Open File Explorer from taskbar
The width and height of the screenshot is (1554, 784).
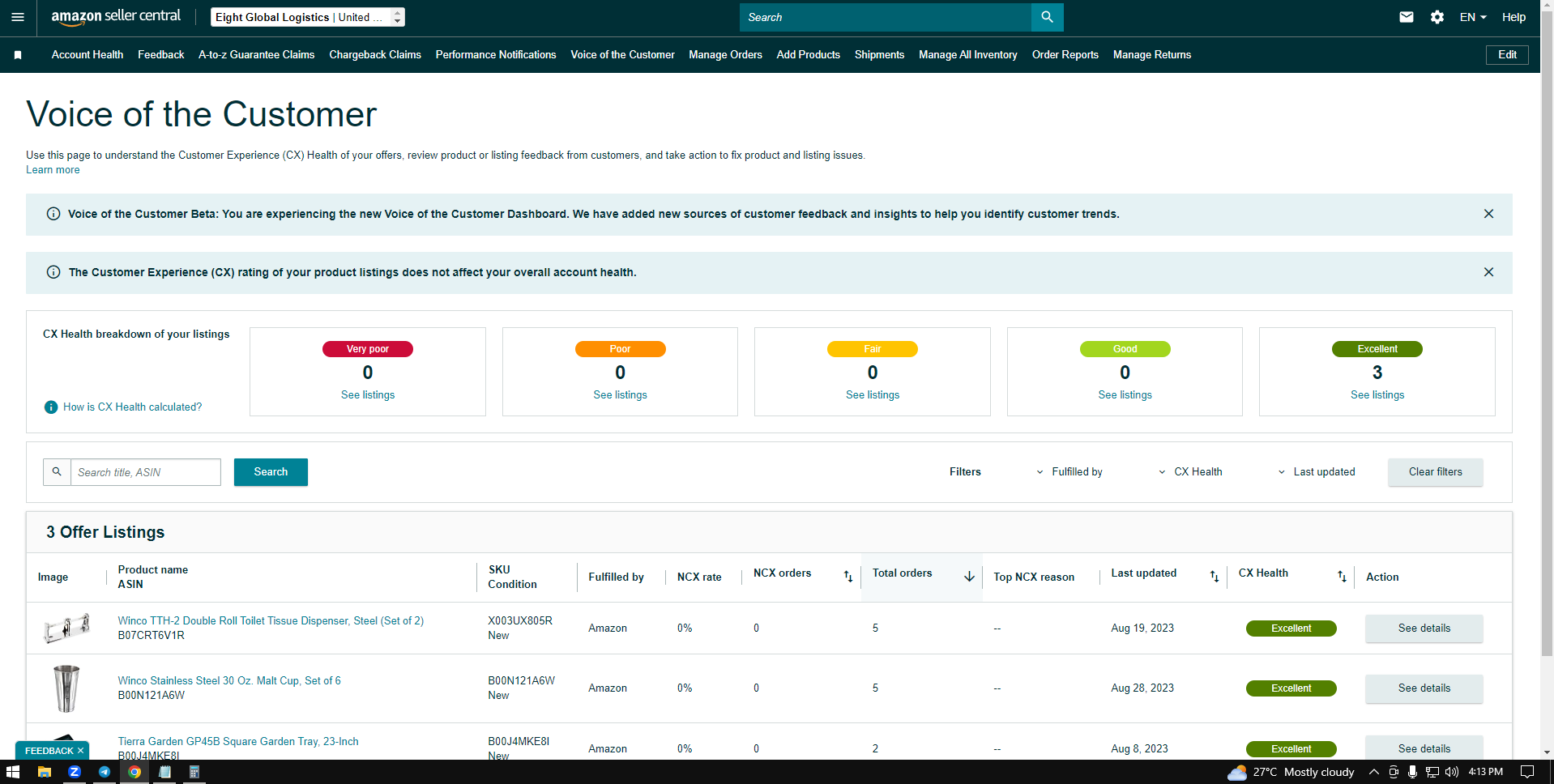point(44,772)
